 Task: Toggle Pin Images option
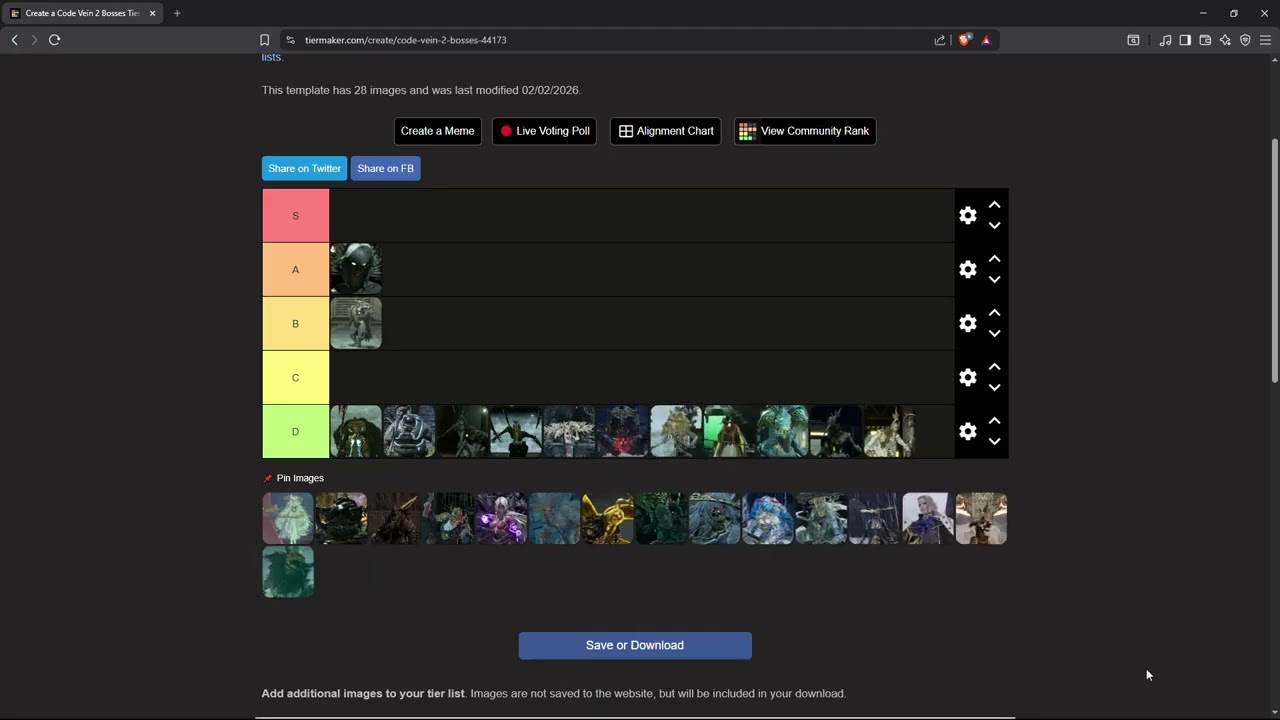(294, 478)
